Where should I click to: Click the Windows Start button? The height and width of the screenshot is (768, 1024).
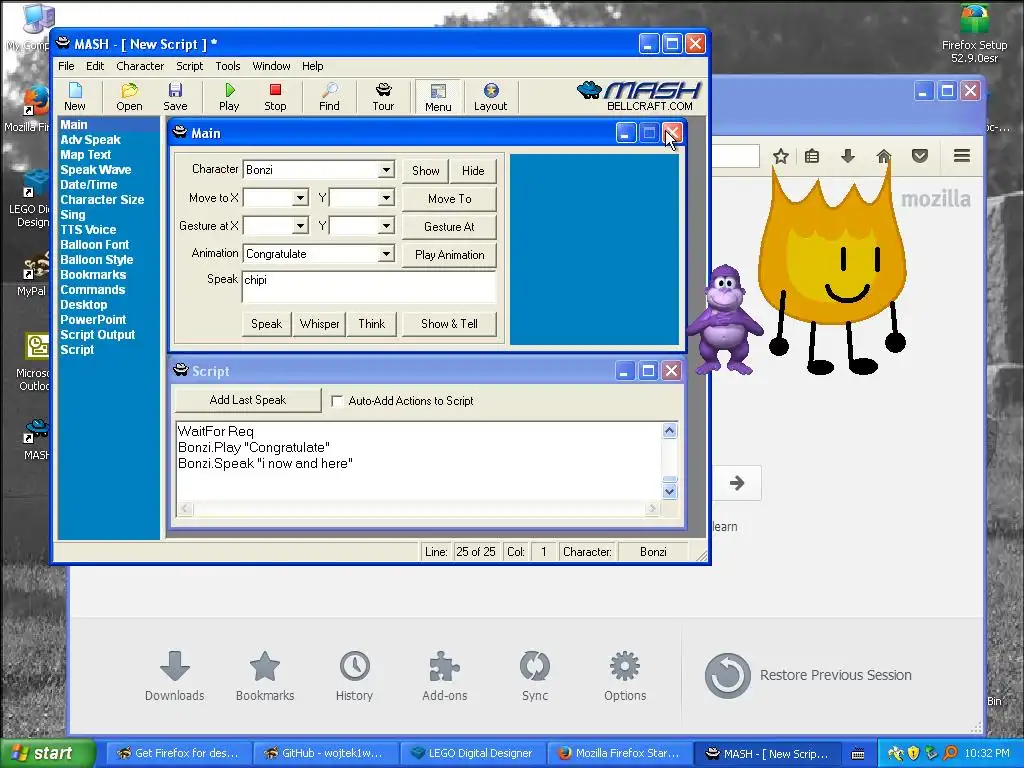pyautogui.click(x=48, y=754)
